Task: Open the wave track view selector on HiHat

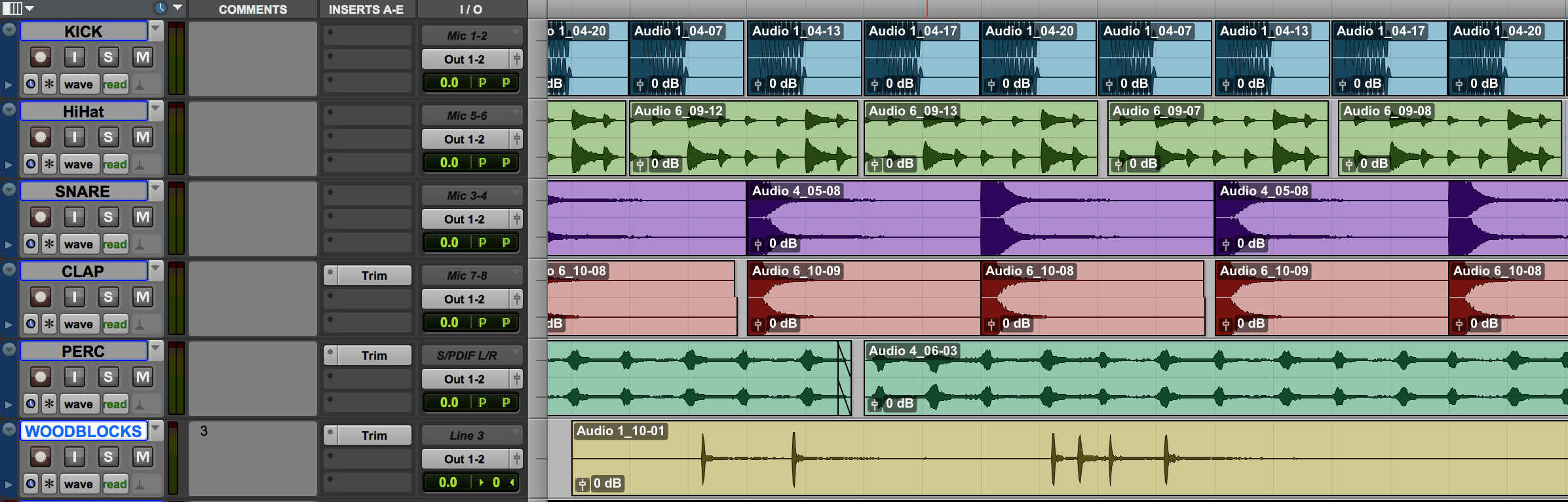Action: (x=79, y=164)
